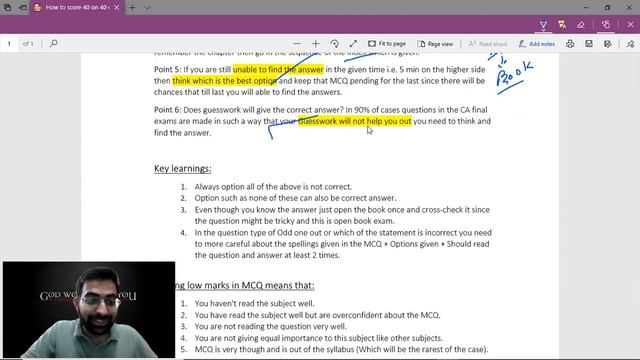Show tabs you've set aside
Screen dimensions: 640x360
coord(7,7)
